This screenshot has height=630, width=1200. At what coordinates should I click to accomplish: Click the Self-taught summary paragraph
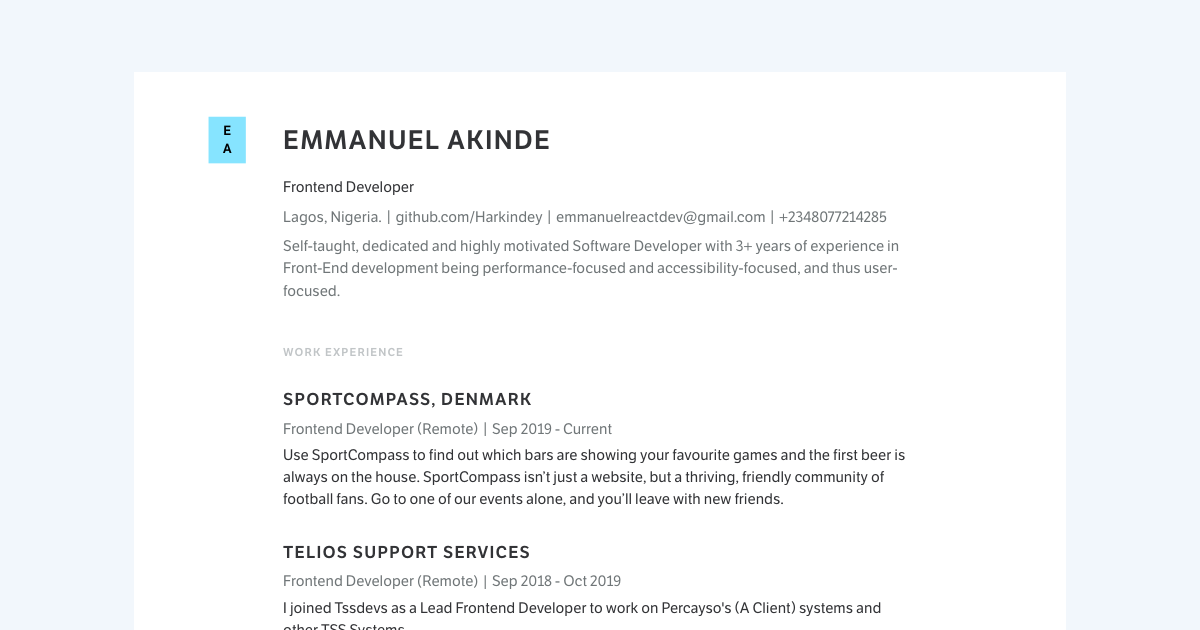pos(590,268)
